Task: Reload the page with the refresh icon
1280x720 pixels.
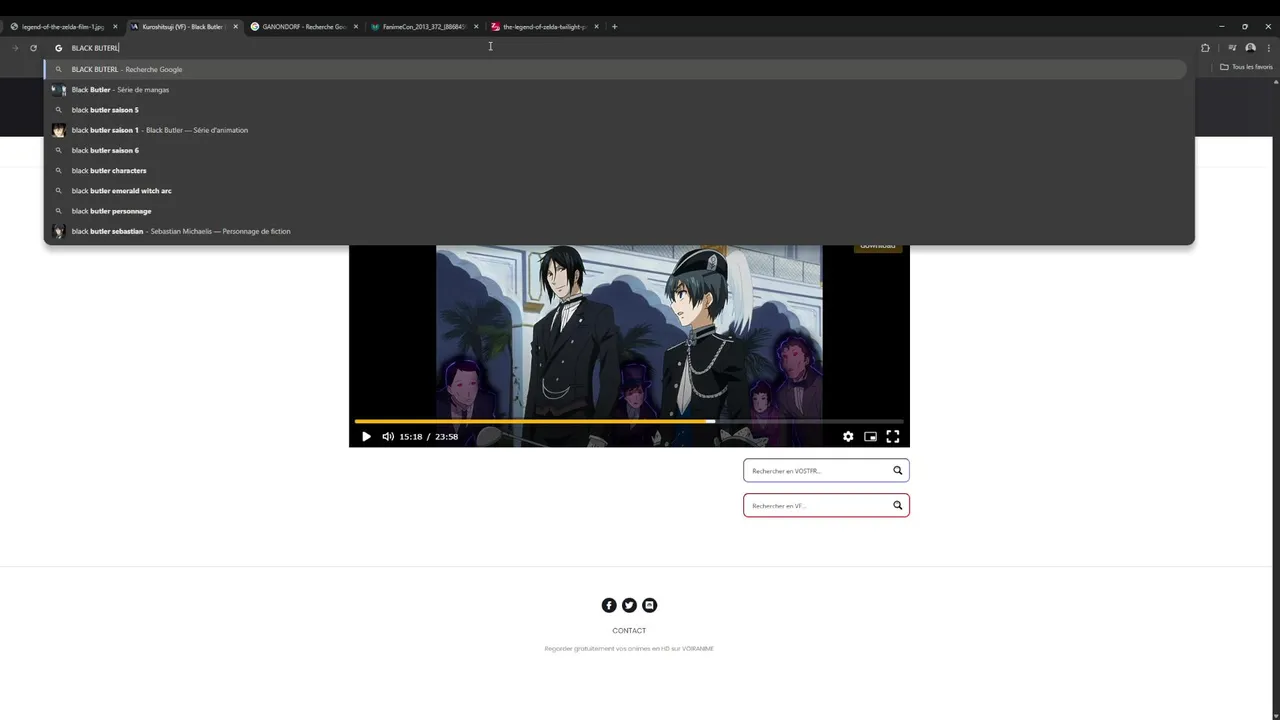Action: tap(33, 48)
